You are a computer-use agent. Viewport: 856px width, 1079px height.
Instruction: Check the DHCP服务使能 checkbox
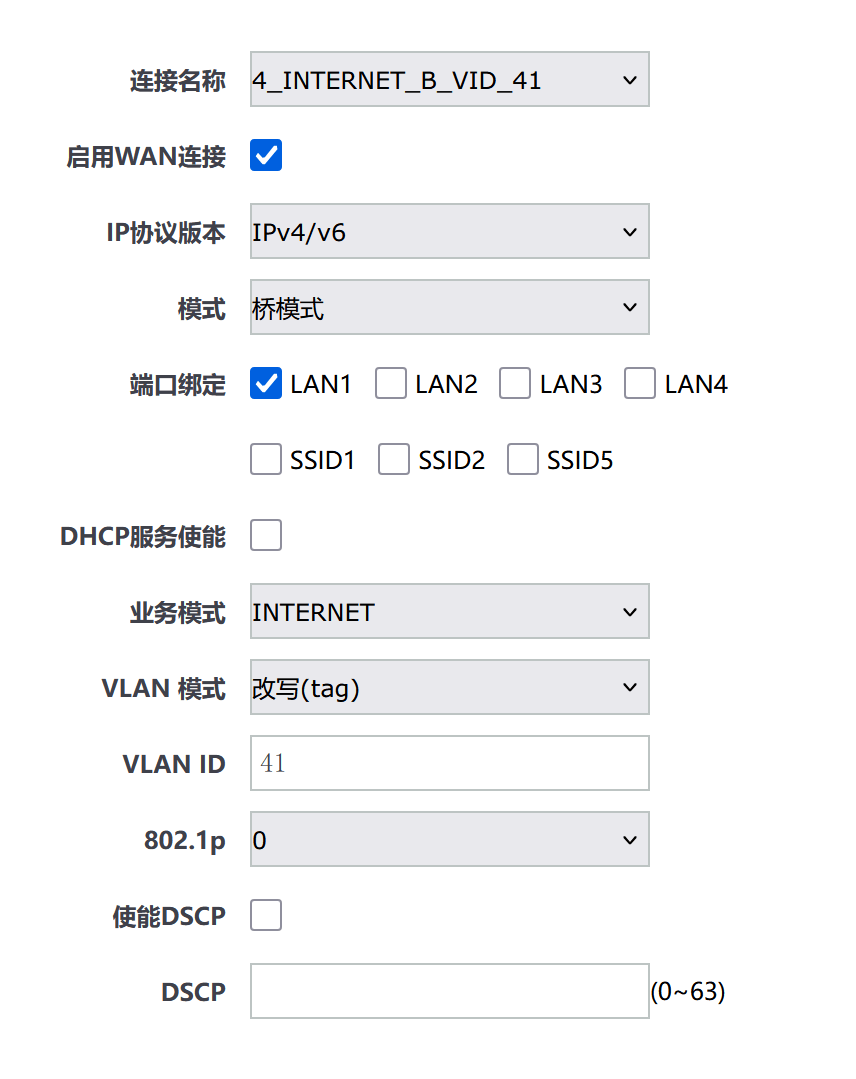click(x=266, y=536)
